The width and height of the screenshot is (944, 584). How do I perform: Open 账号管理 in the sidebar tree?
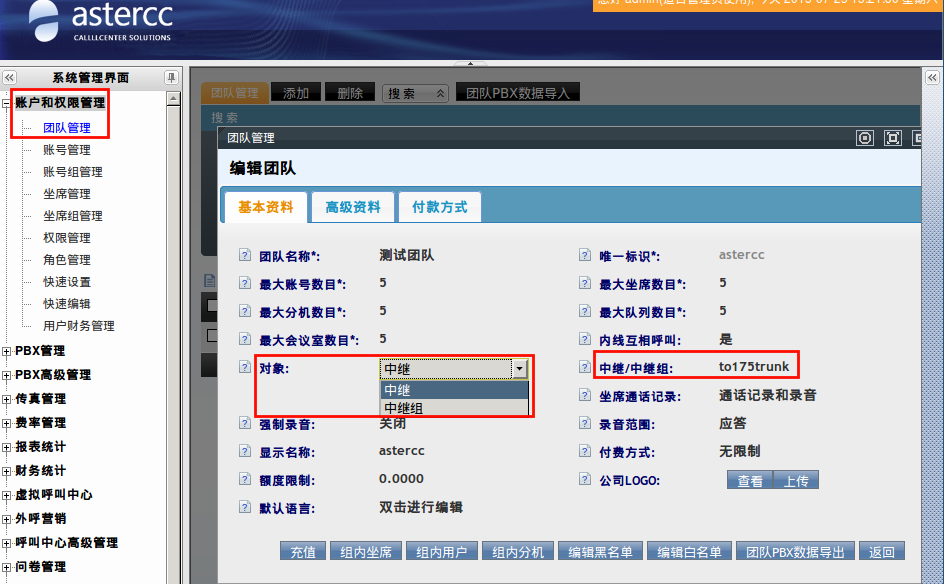(x=66, y=150)
